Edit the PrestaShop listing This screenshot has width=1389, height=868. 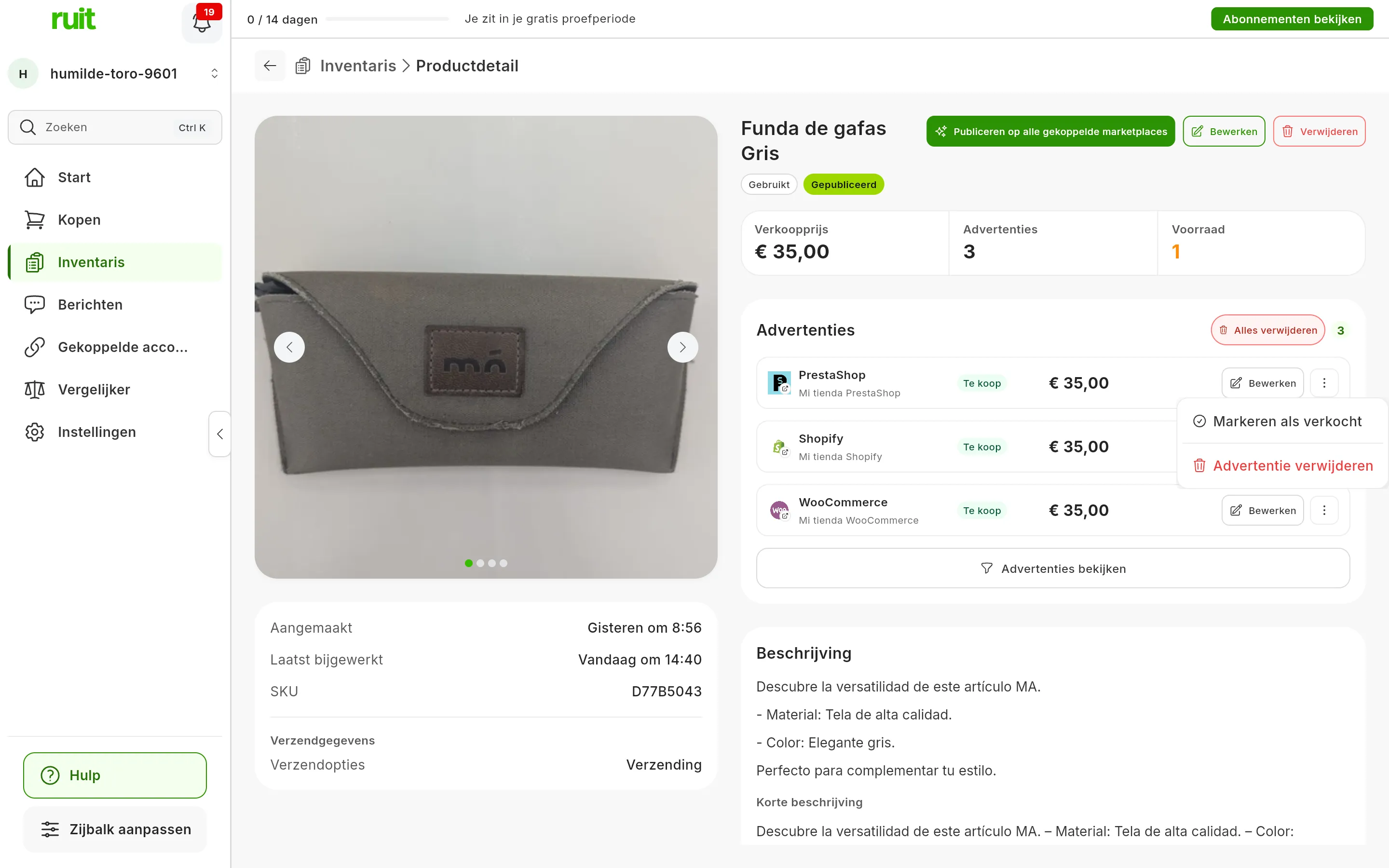(x=1262, y=383)
